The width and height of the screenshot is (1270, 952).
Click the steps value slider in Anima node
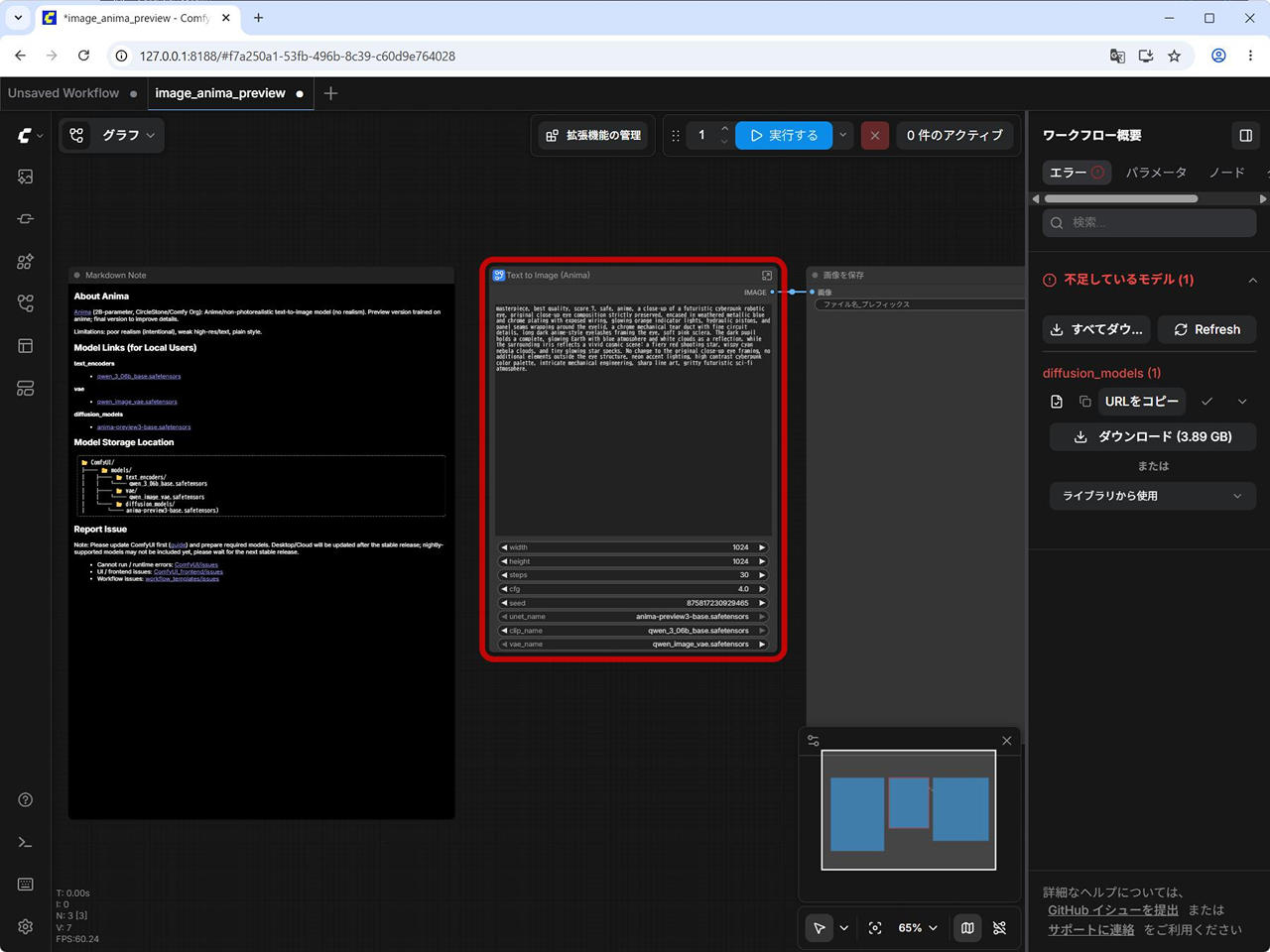click(x=633, y=575)
